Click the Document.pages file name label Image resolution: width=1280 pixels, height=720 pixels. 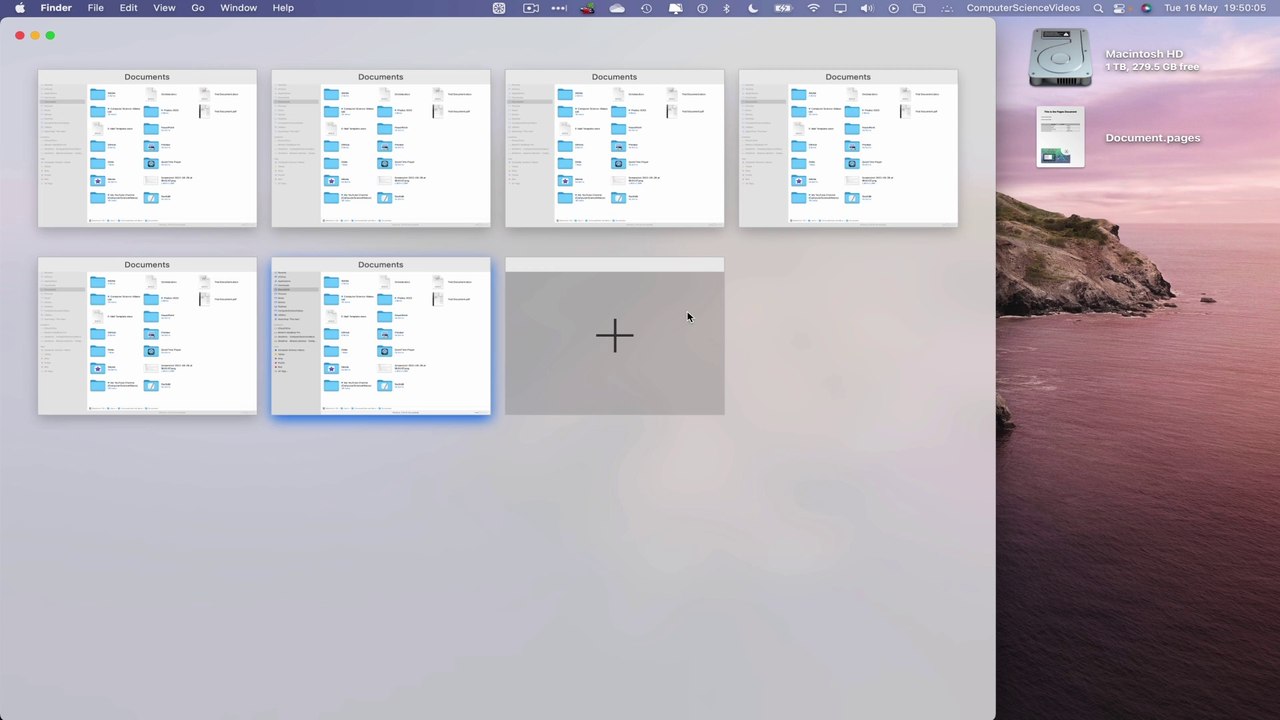(1153, 138)
